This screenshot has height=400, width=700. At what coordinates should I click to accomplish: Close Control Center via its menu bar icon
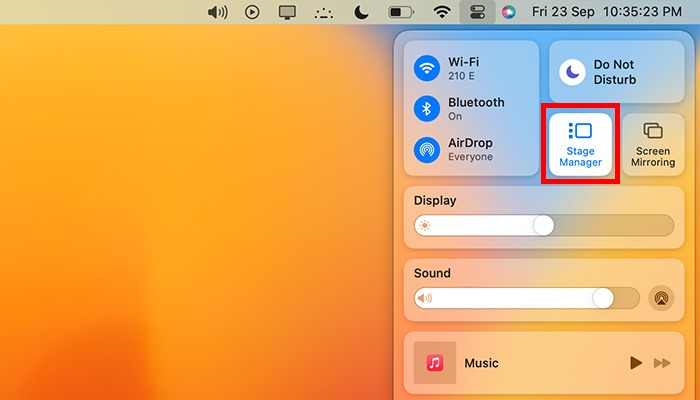(477, 12)
